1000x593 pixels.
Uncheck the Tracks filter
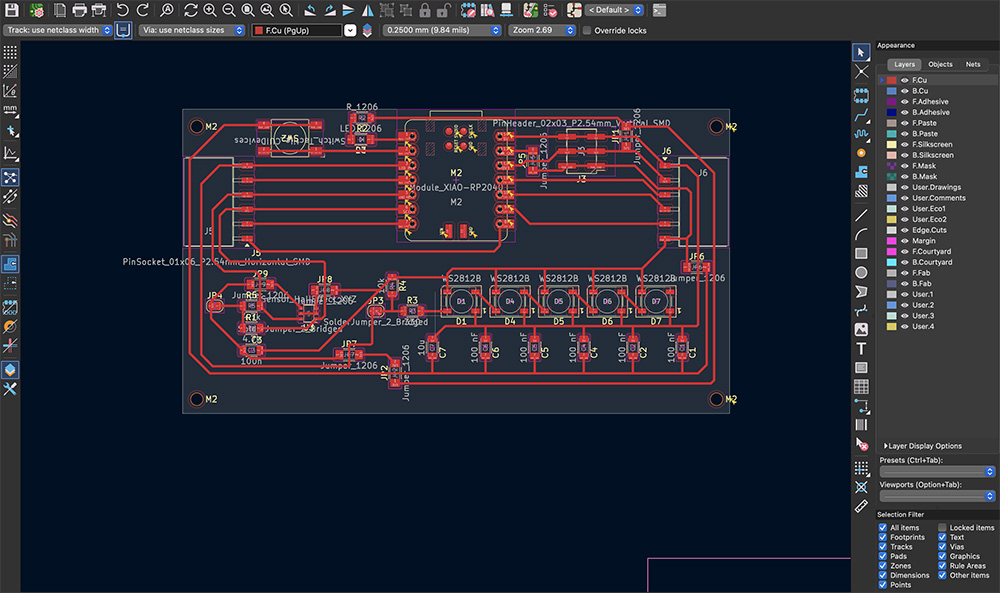[883, 546]
